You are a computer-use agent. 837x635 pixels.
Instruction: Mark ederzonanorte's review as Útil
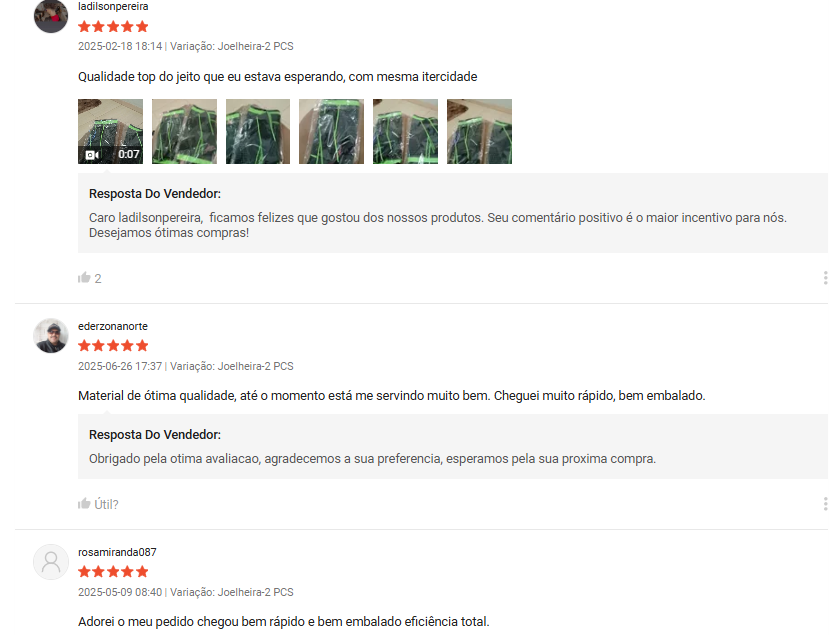tap(98, 504)
